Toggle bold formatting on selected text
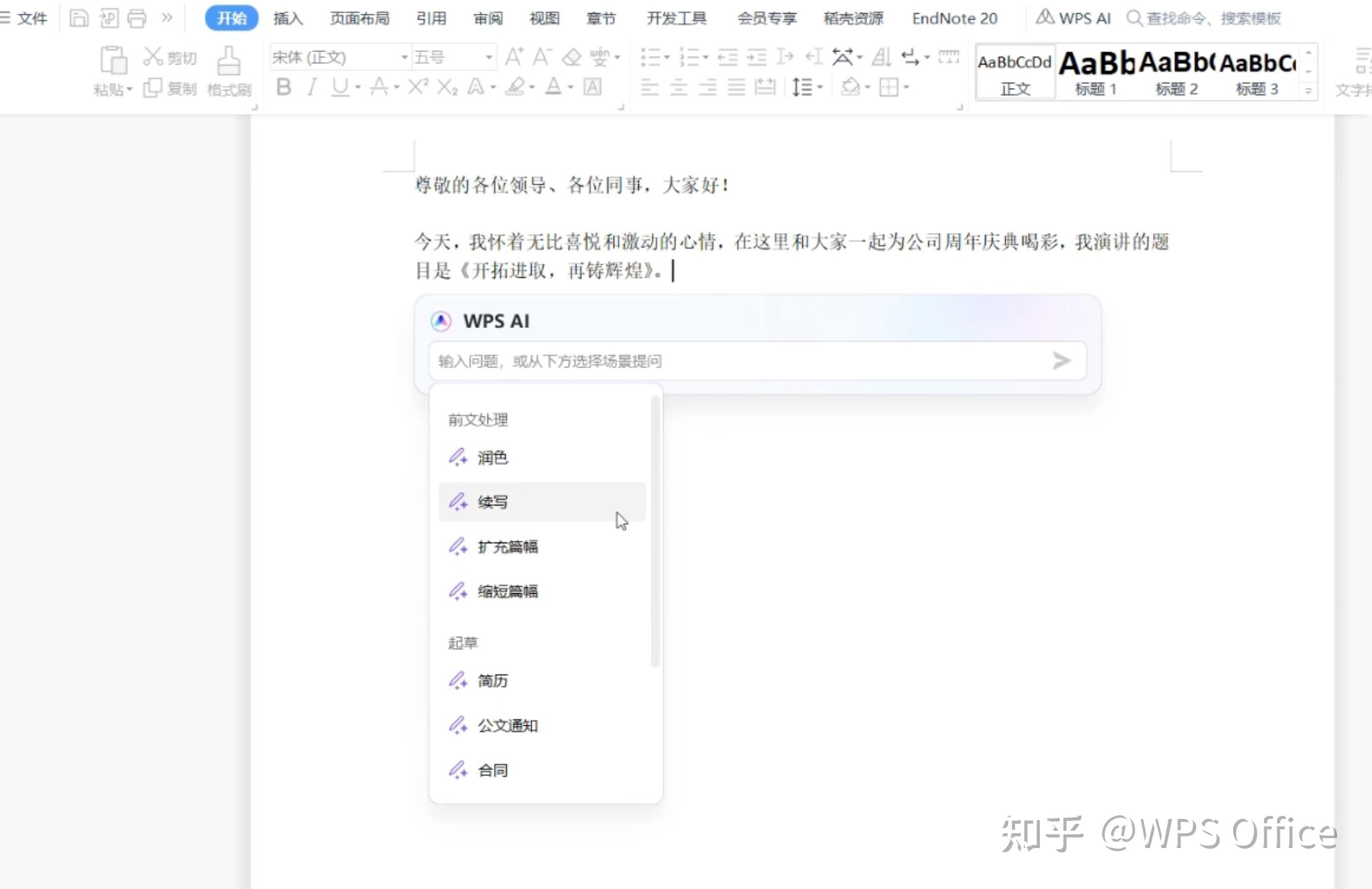This screenshot has height=889, width=1372. 284,87
